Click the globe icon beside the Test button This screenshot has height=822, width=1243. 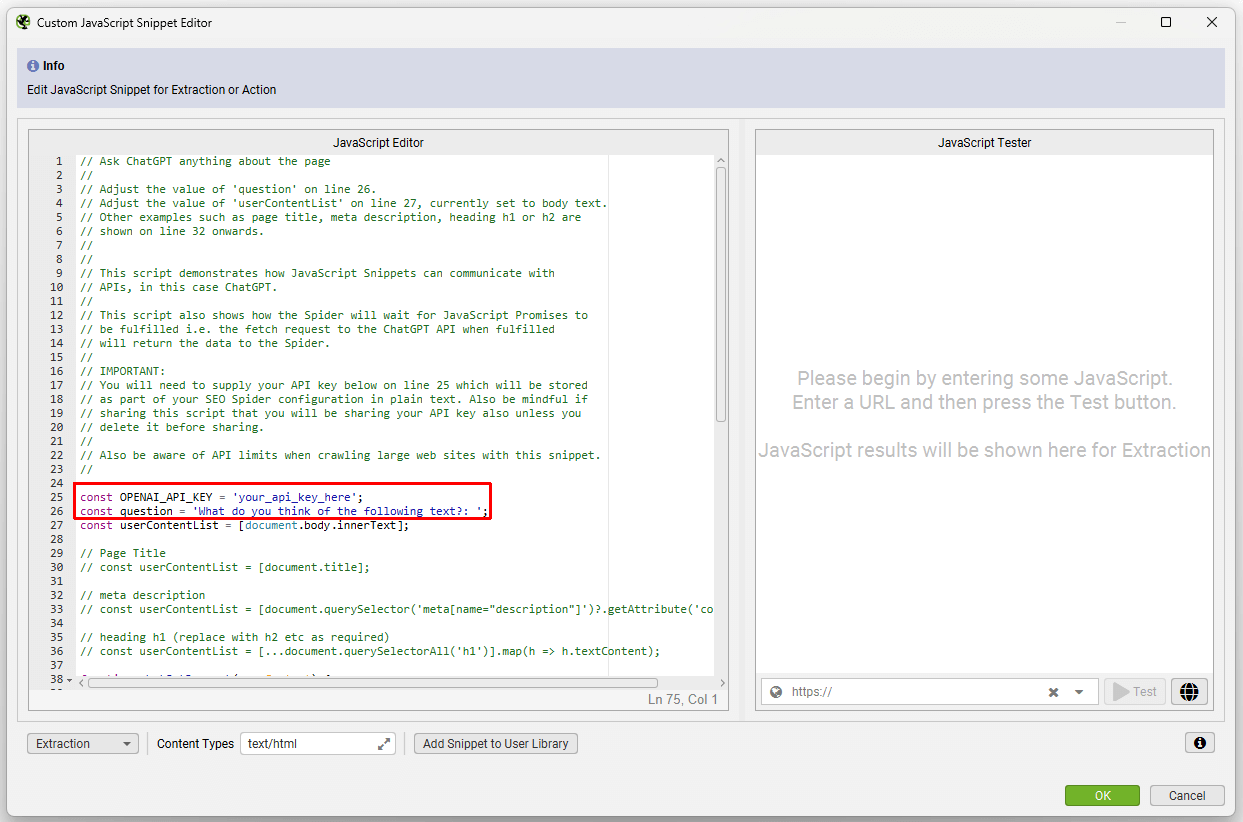click(1189, 691)
